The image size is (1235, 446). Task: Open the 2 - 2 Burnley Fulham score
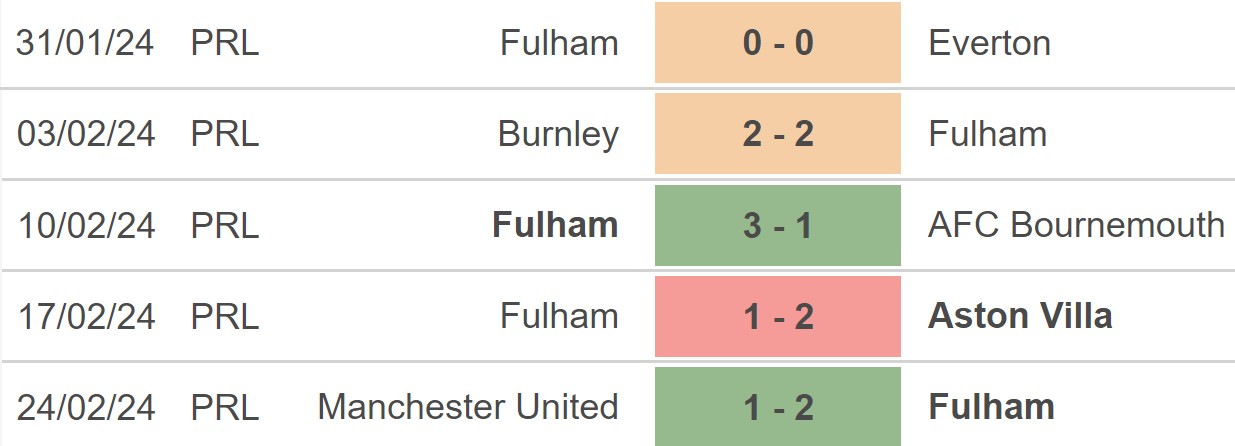778,133
